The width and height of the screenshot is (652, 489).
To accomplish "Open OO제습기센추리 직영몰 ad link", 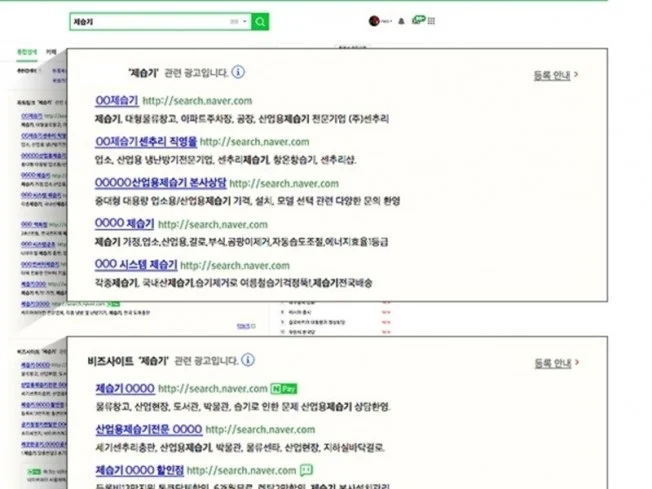I will point(146,142).
